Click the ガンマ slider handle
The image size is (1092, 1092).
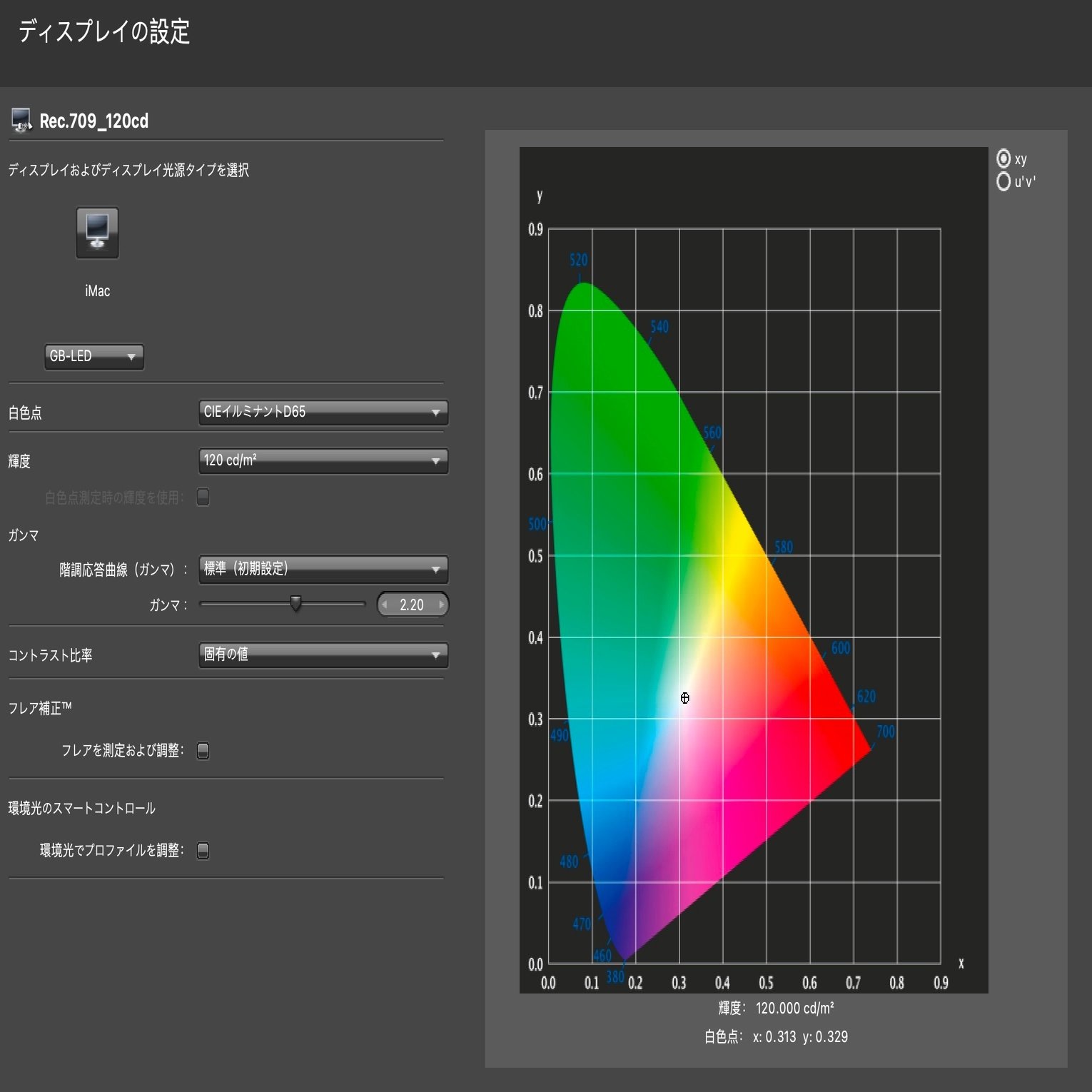point(295,604)
